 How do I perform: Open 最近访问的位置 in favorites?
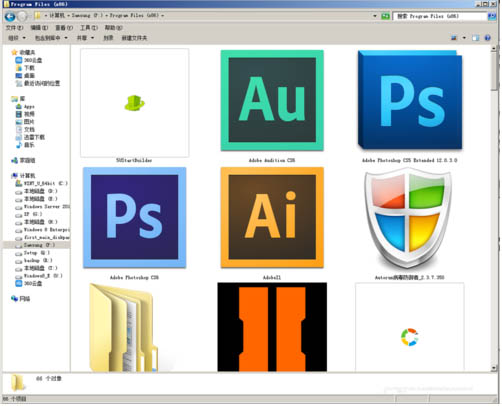(38, 83)
